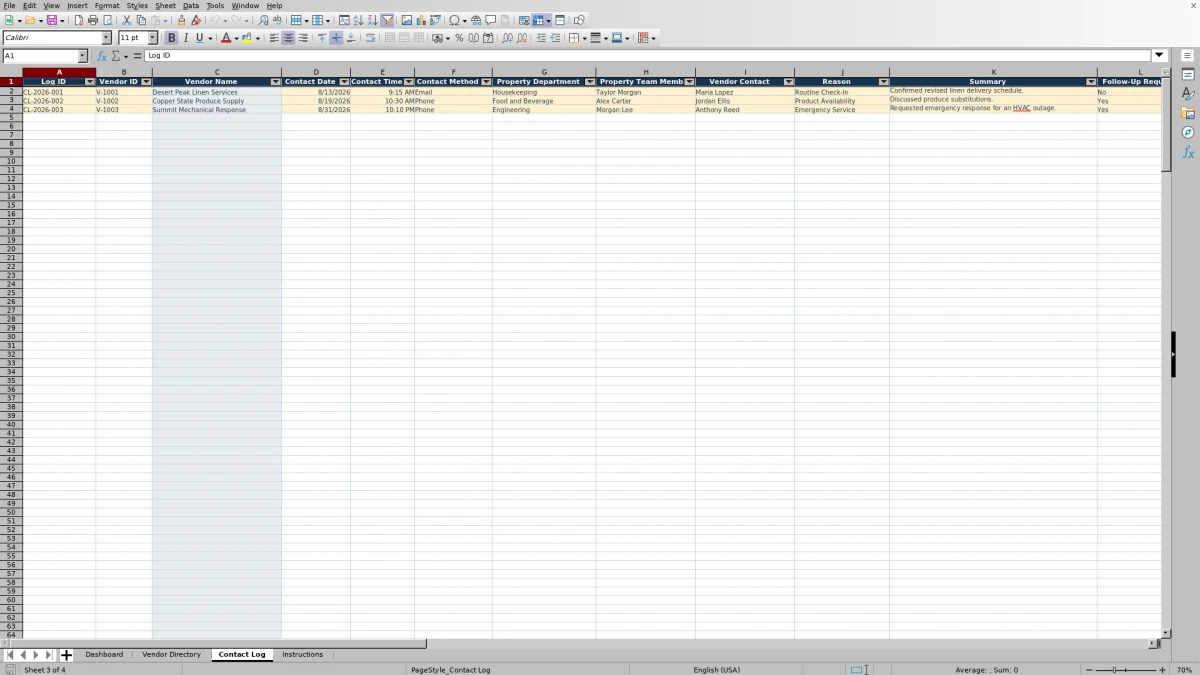The width and height of the screenshot is (1200, 675).
Task: Click the background highlight color swatch
Action: pos(247,38)
